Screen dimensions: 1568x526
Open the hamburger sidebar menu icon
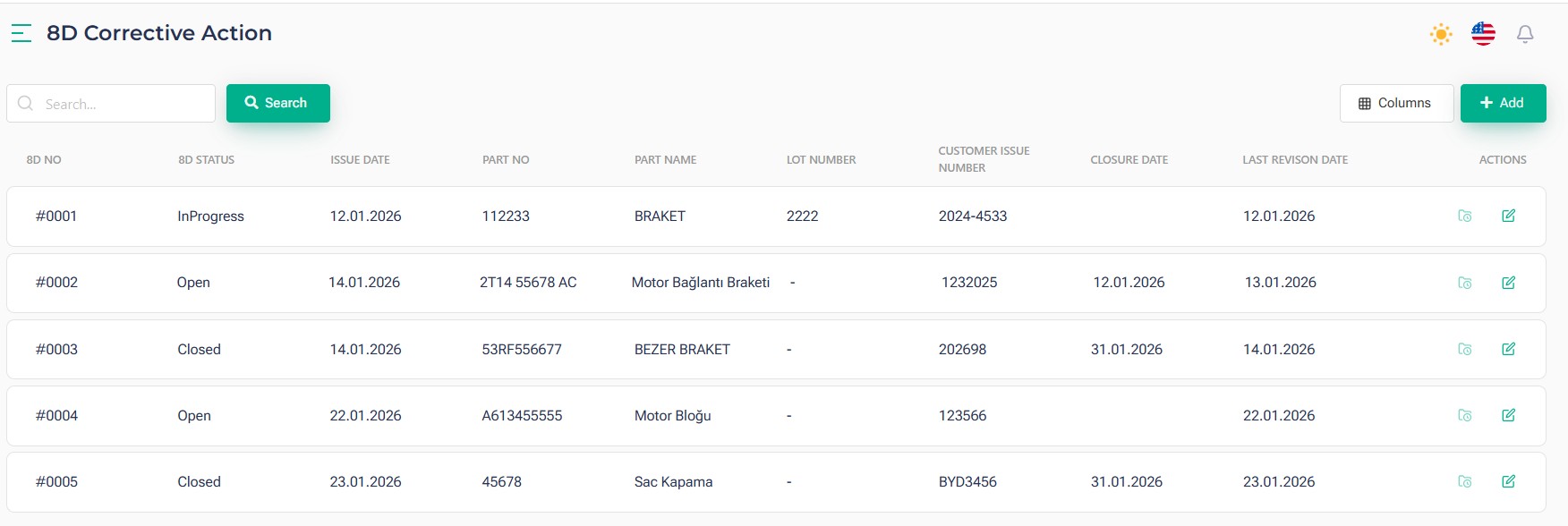tap(21, 34)
